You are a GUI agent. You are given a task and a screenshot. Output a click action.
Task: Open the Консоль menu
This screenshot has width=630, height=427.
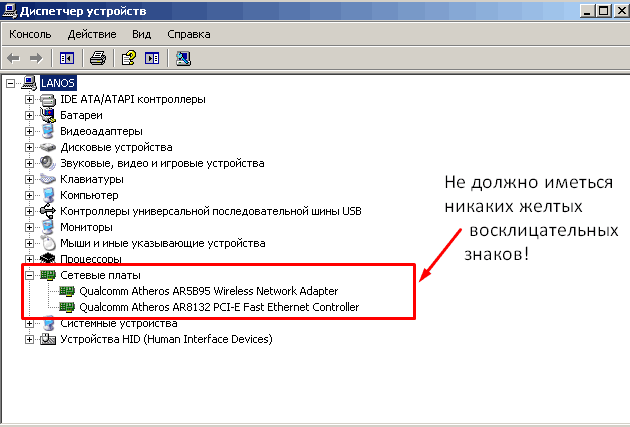tap(30, 34)
